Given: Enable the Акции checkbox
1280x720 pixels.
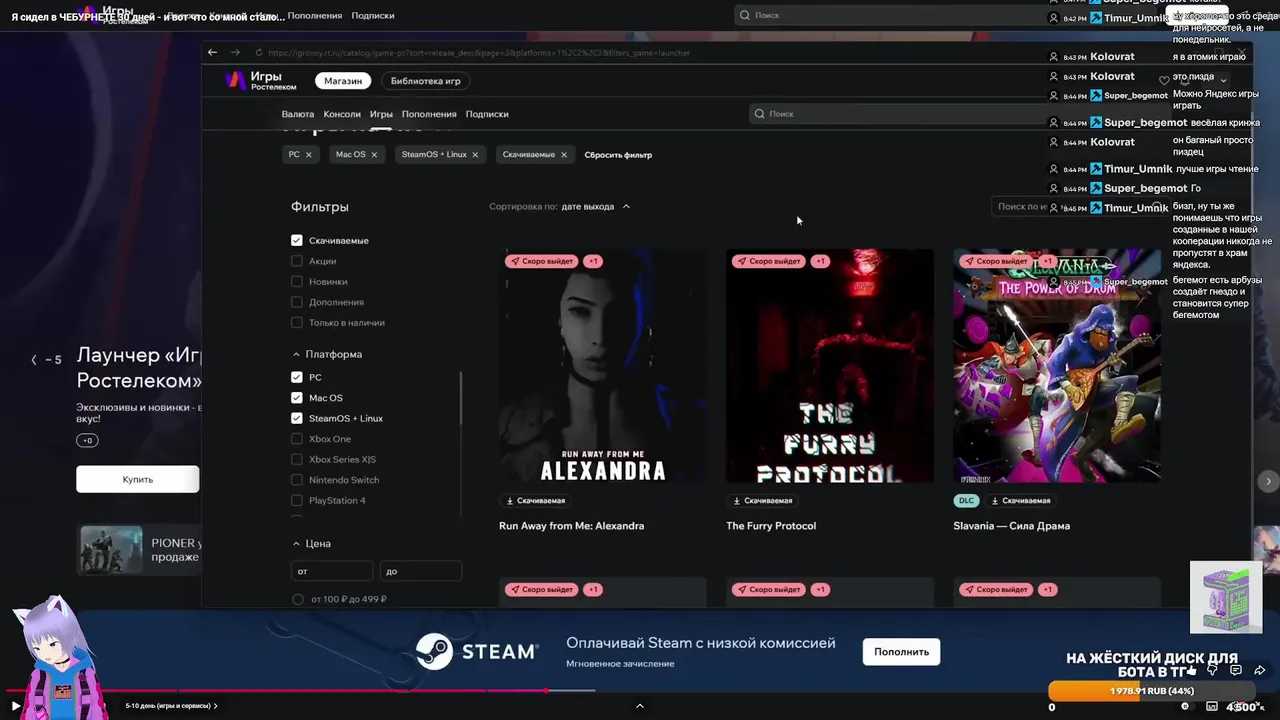Looking at the screenshot, I should (x=297, y=261).
